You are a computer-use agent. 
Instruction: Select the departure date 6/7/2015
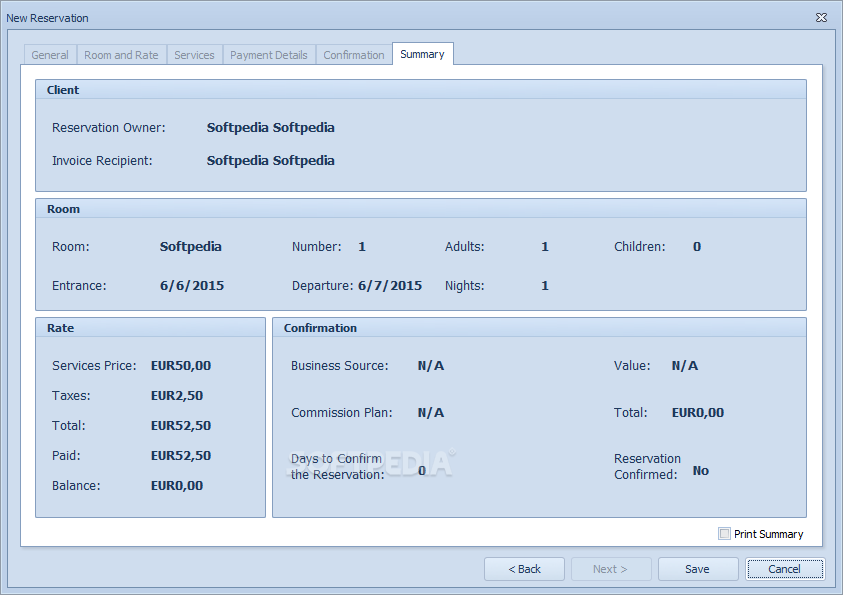[x=390, y=286]
